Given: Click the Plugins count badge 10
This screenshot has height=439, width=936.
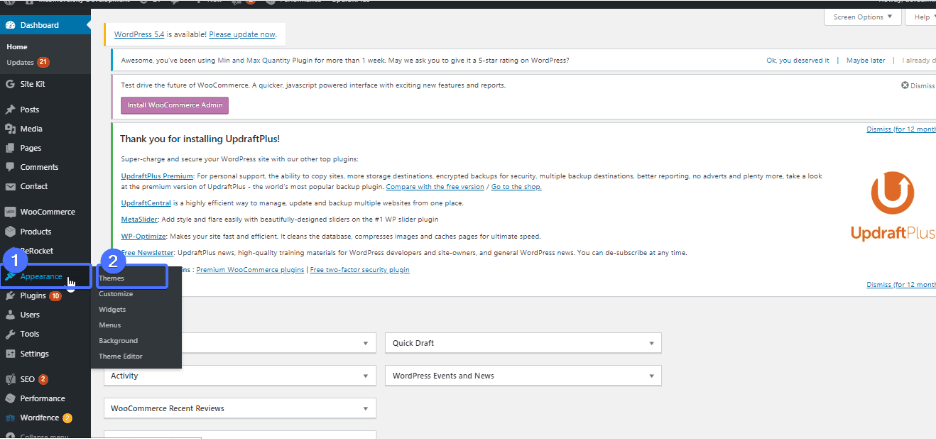Looking at the screenshot, I should click(56, 296).
